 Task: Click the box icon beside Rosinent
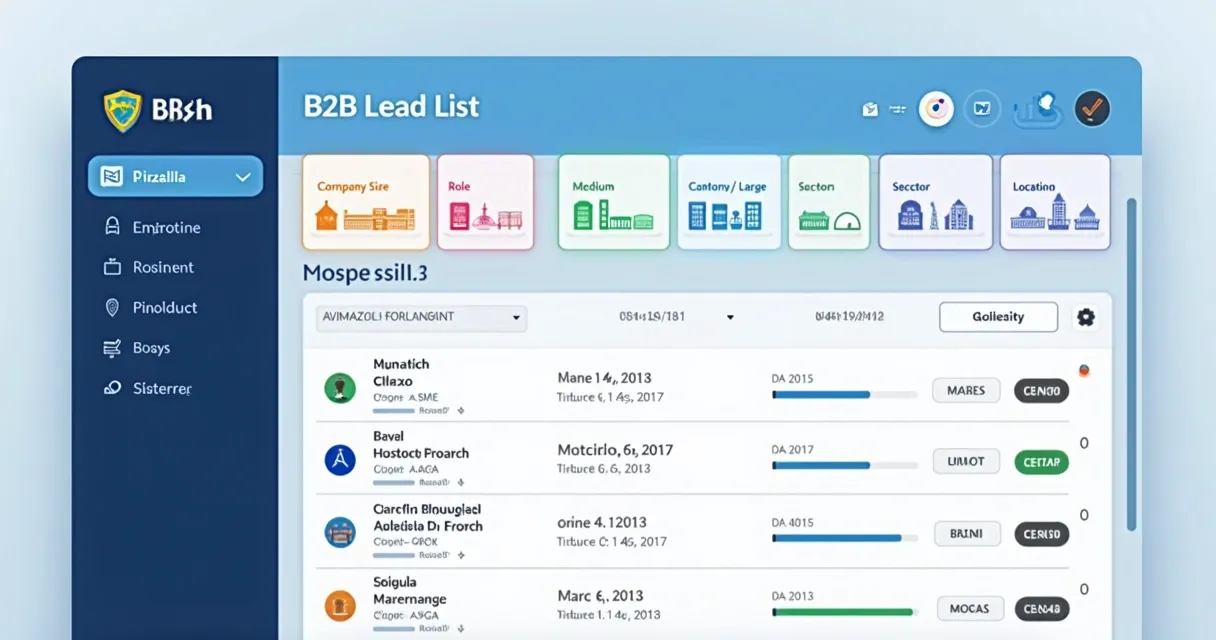point(112,267)
